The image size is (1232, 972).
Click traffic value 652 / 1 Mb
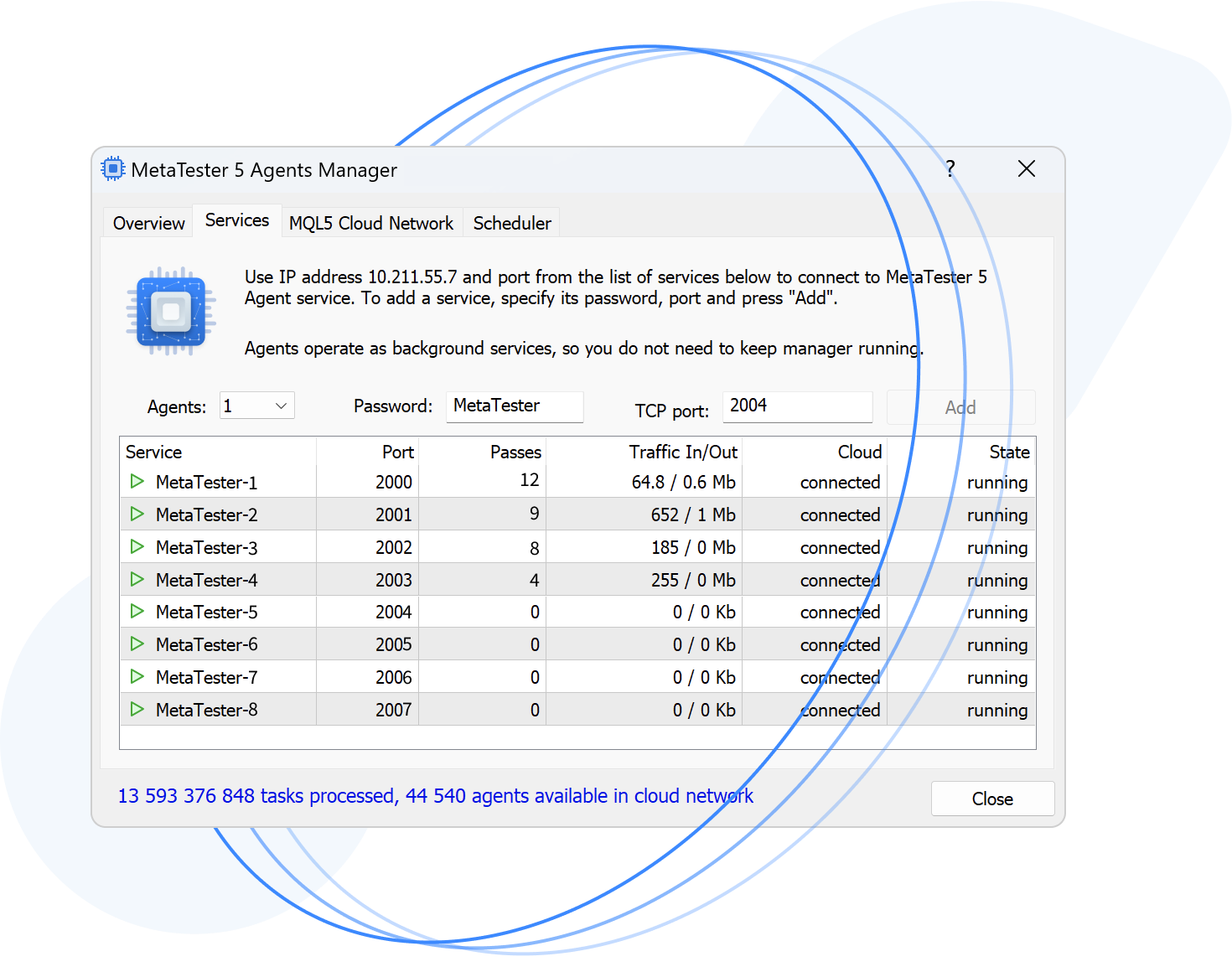pos(694,514)
